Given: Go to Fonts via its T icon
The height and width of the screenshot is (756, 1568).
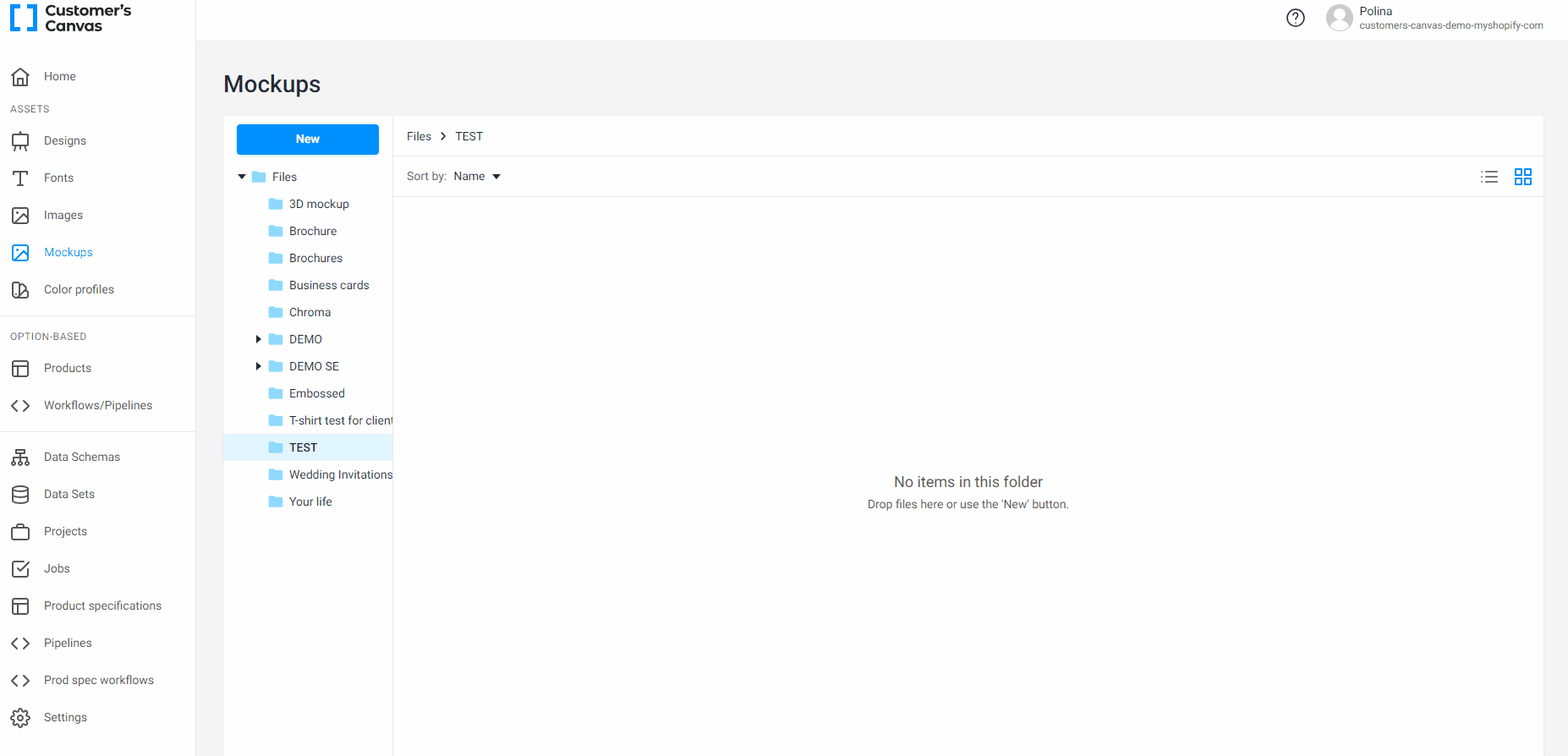Looking at the screenshot, I should click(x=20, y=178).
